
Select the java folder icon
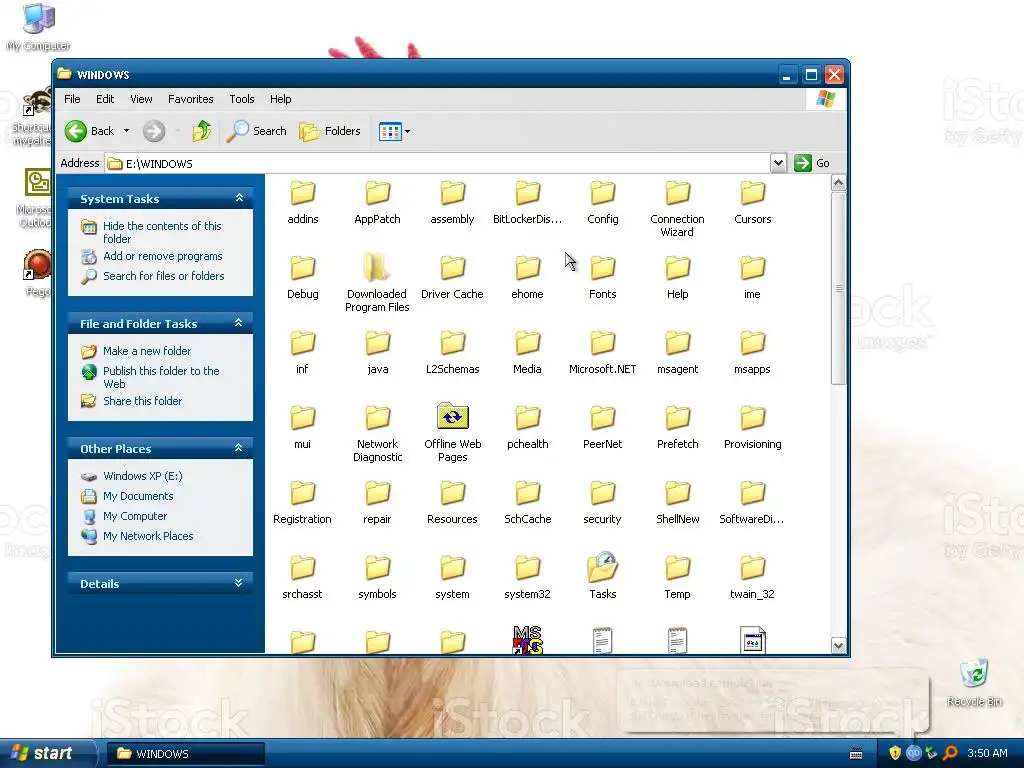[x=377, y=343]
